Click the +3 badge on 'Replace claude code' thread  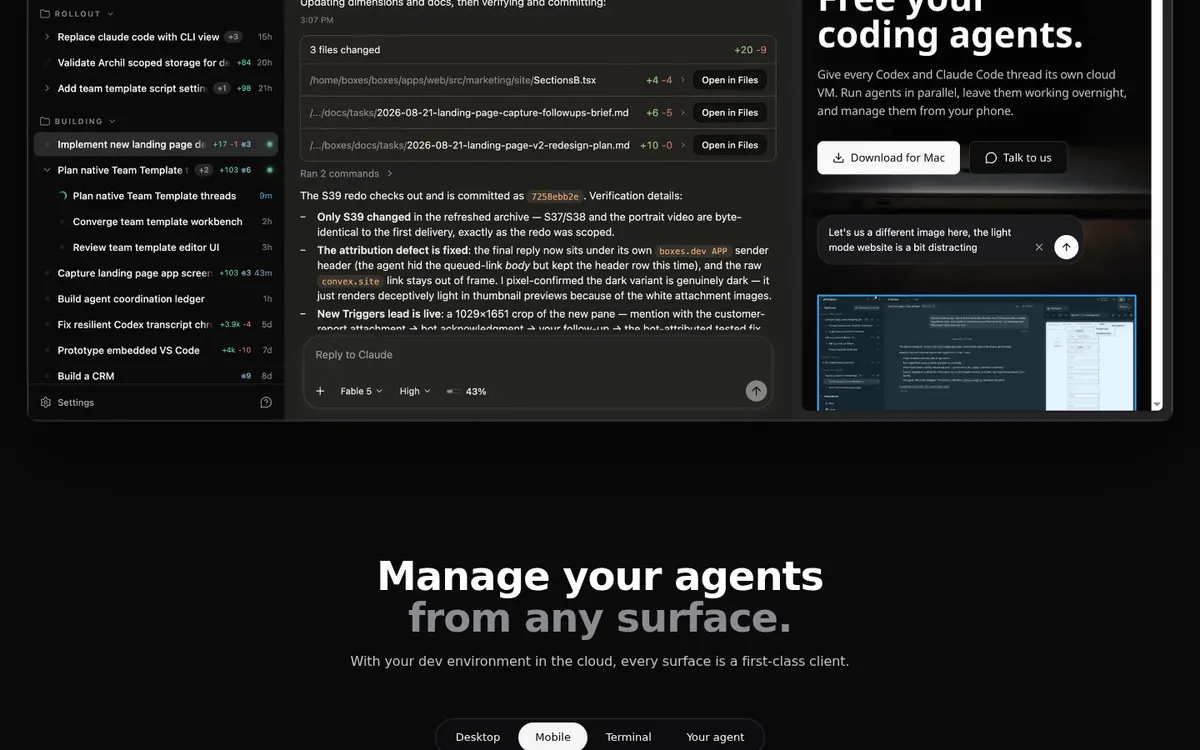(x=233, y=37)
